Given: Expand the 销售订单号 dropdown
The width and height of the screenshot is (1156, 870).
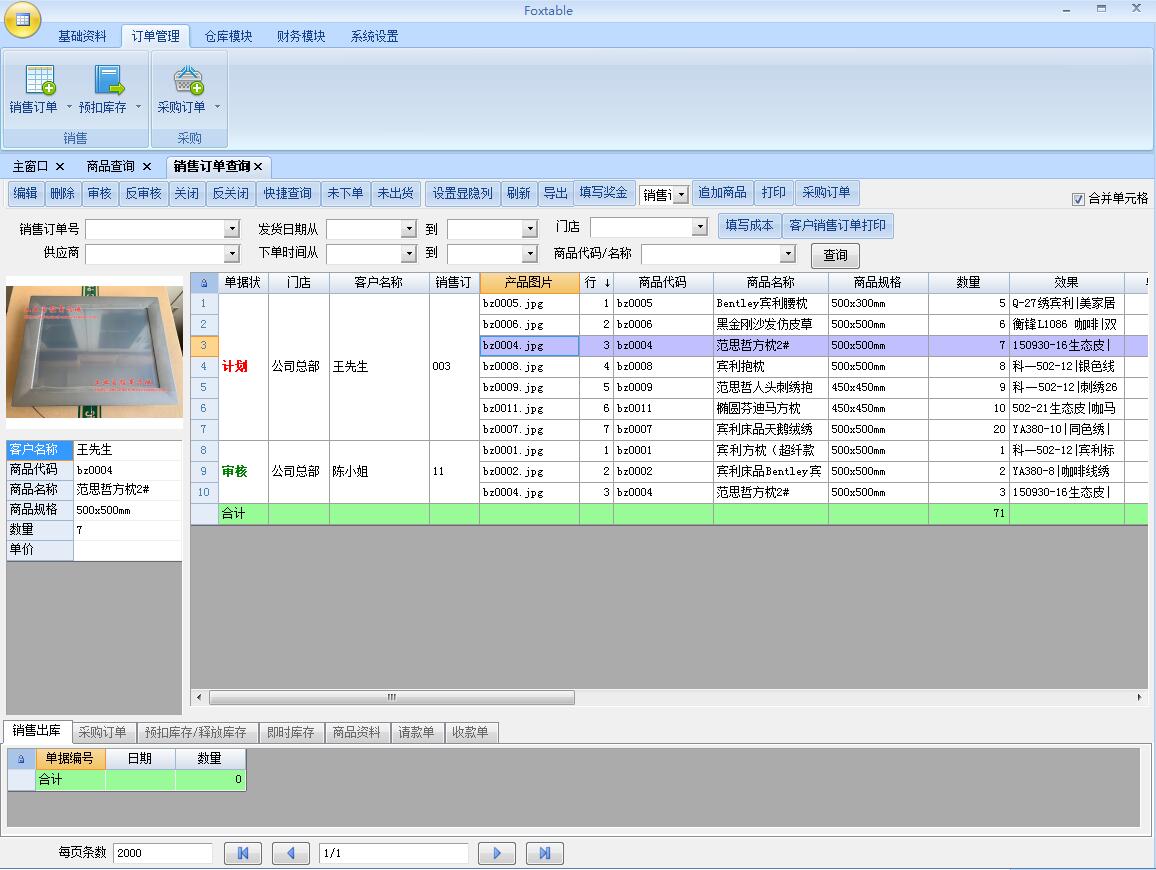Looking at the screenshot, I should coord(232,229).
